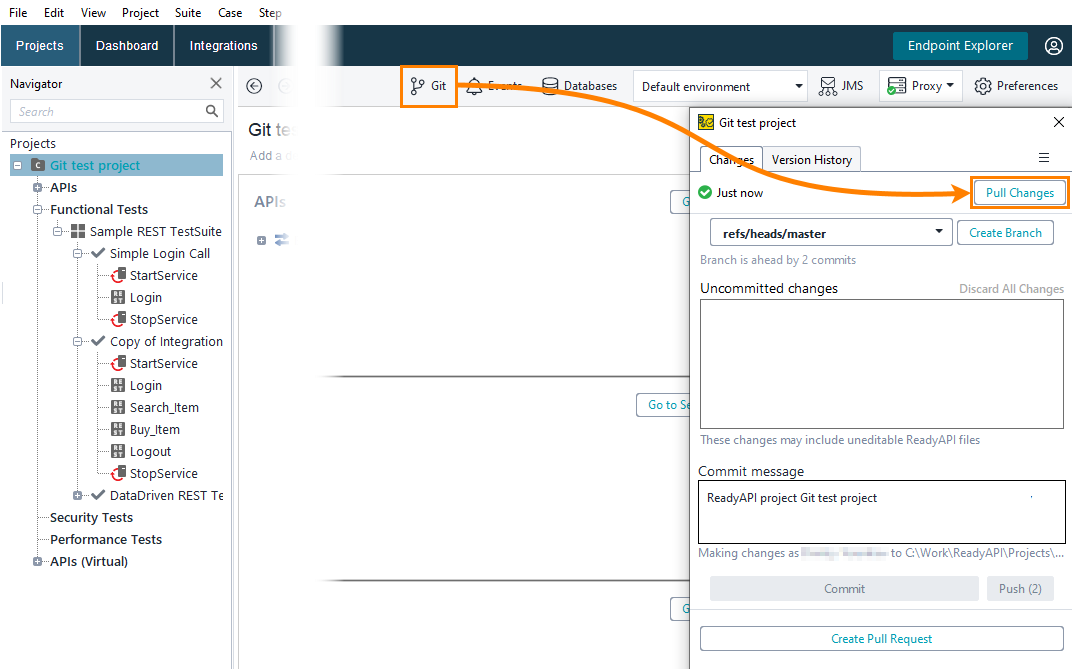Image resolution: width=1072 pixels, height=669 pixels.
Task: Click the back navigation chevron icon
Action: coord(254,86)
